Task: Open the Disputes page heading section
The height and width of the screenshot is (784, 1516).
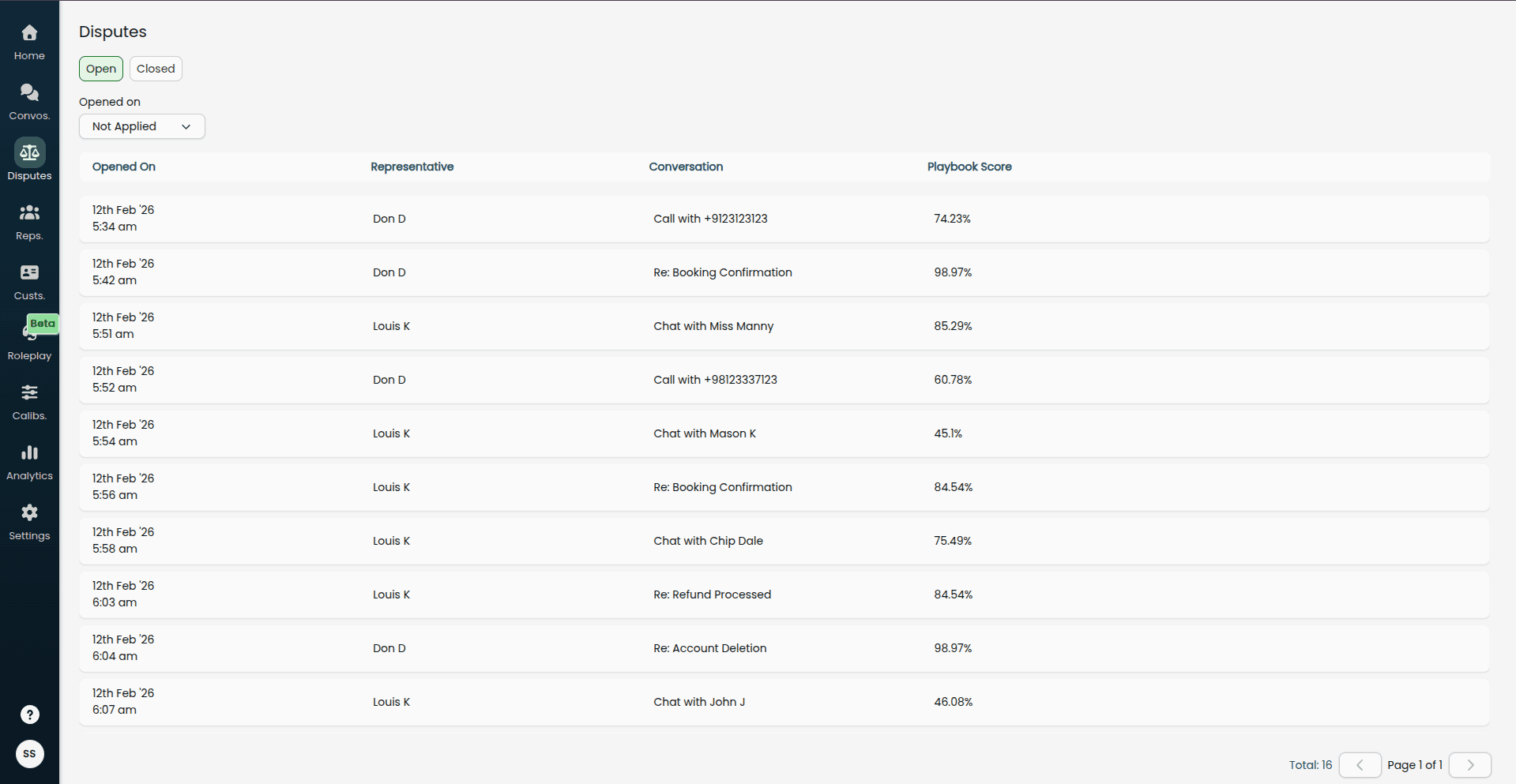Action: pyautogui.click(x=112, y=32)
